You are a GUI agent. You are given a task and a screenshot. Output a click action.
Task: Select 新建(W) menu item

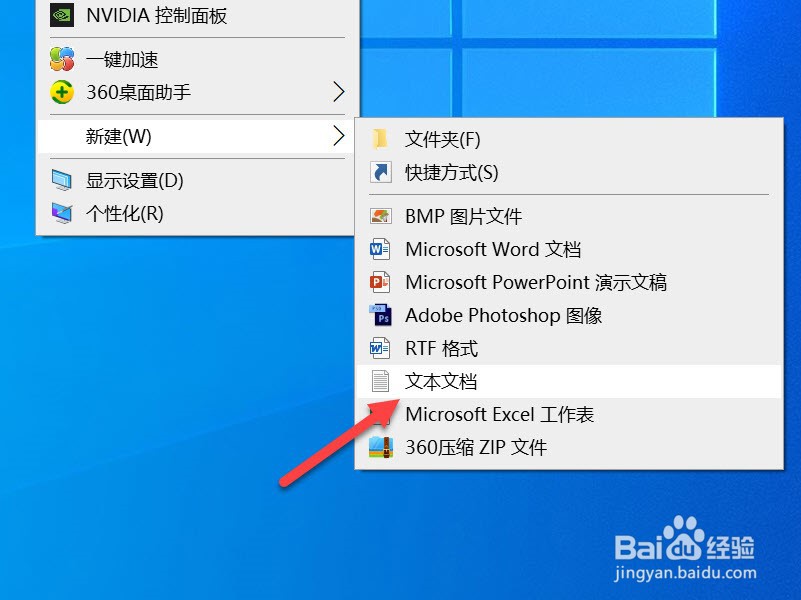197,136
